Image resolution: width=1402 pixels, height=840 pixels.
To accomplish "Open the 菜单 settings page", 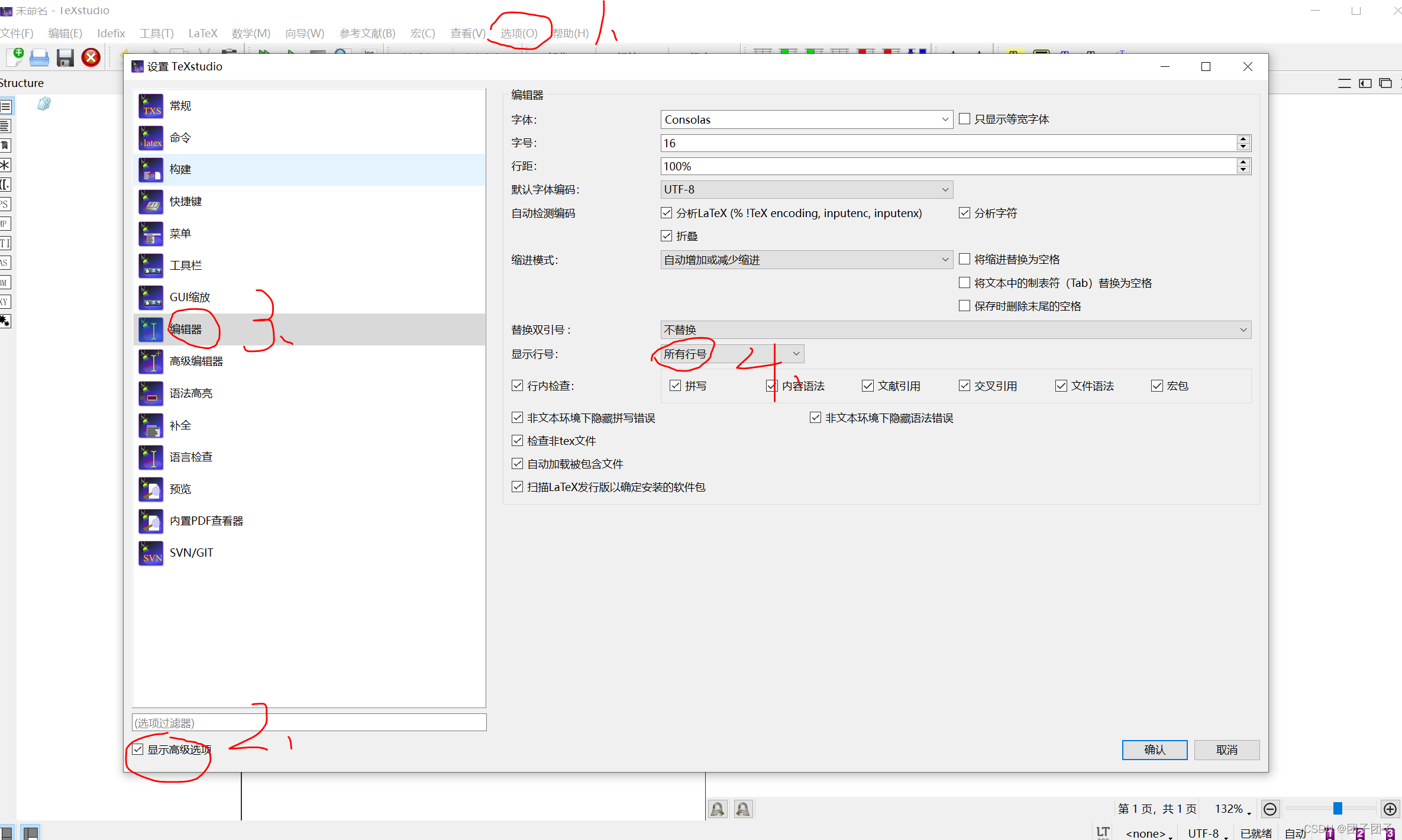I will (x=309, y=234).
